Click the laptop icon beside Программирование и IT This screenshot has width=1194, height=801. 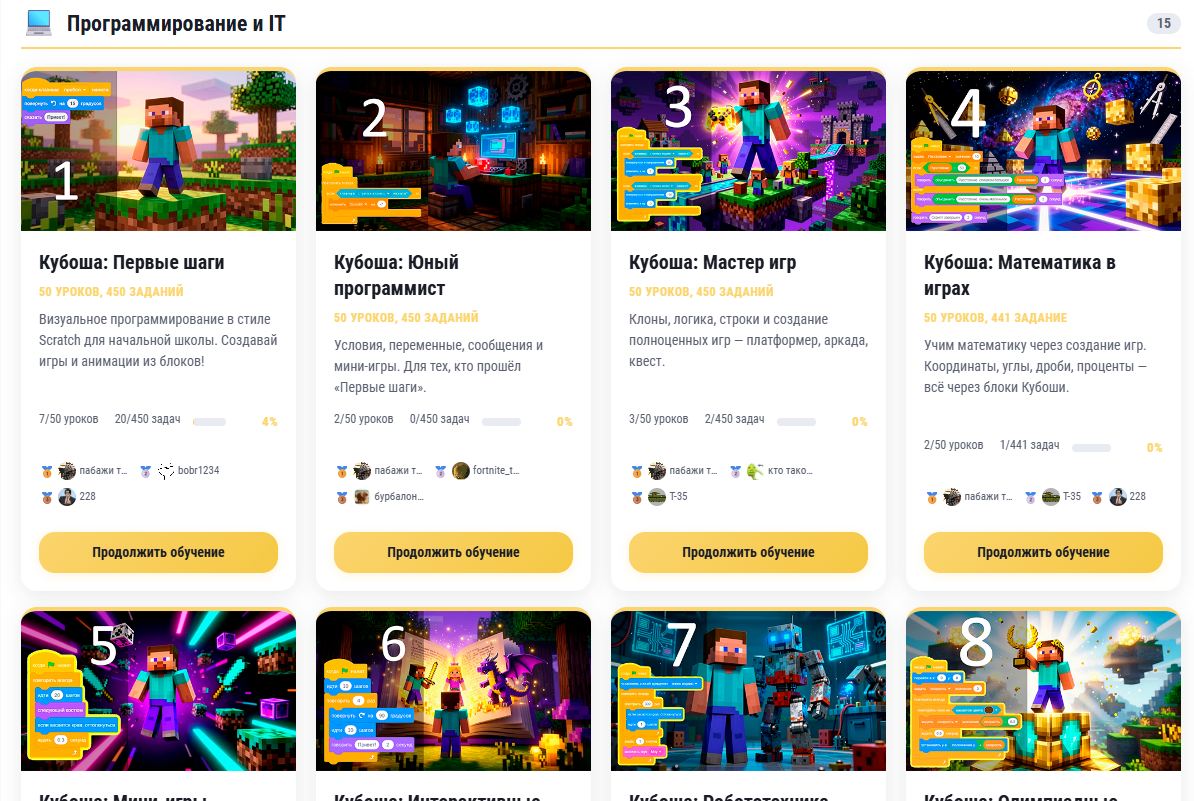tap(38, 23)
